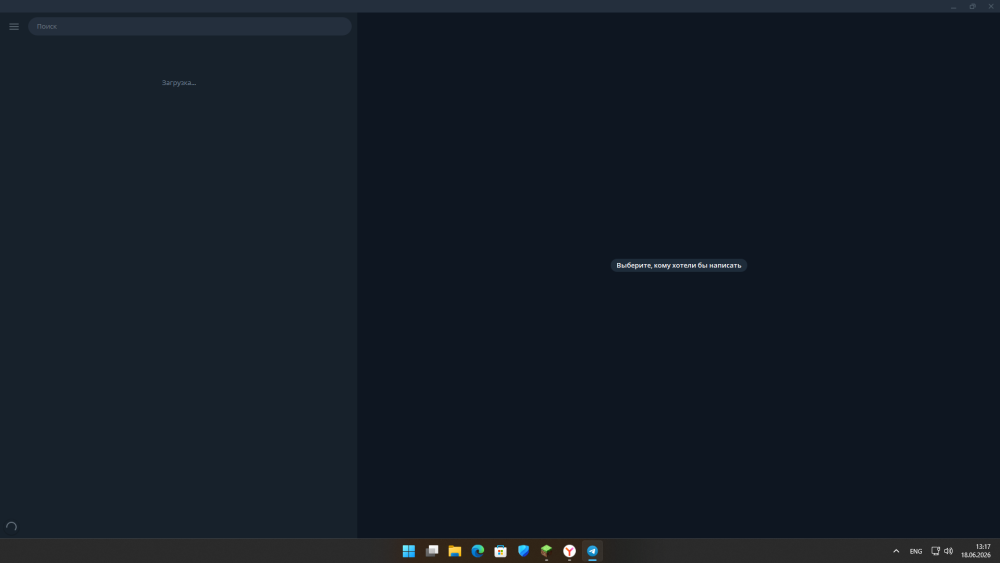The image size is (1000, 563).
Task: Focus the Поиск search field
Action: coord(189,26)
